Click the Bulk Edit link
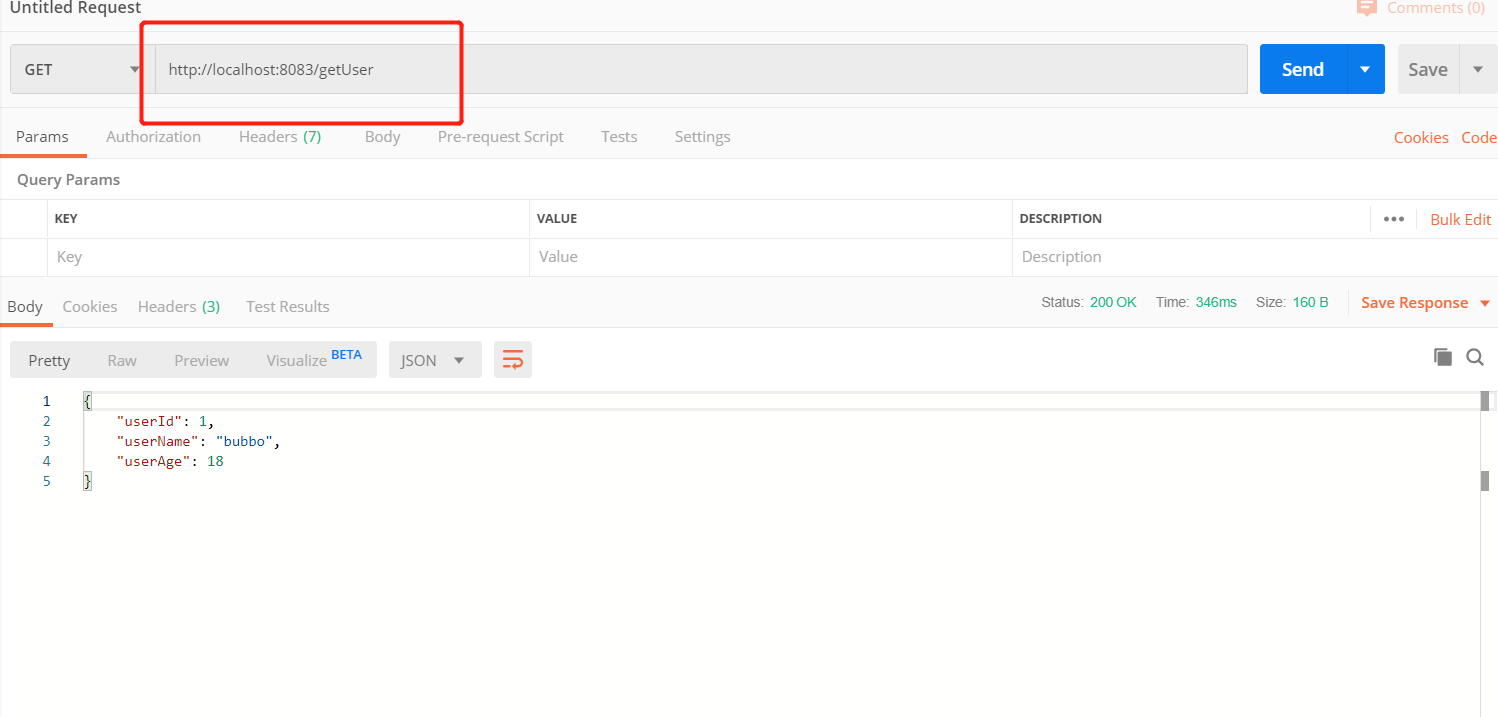Image resolution: width=1498 pixels, height=717 pixels. (1461, 220)
